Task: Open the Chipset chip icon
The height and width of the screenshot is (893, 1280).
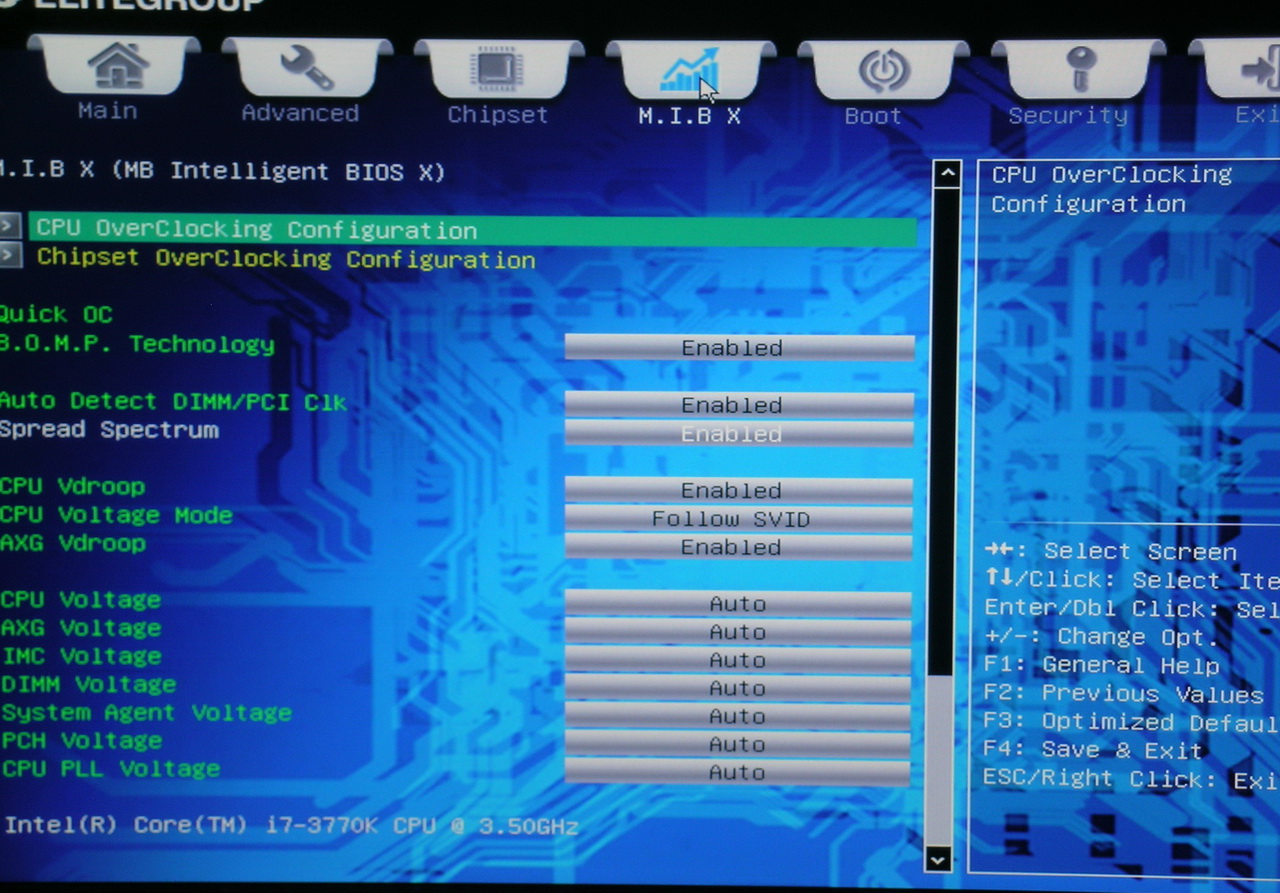Action: click(x=498, y=69)
